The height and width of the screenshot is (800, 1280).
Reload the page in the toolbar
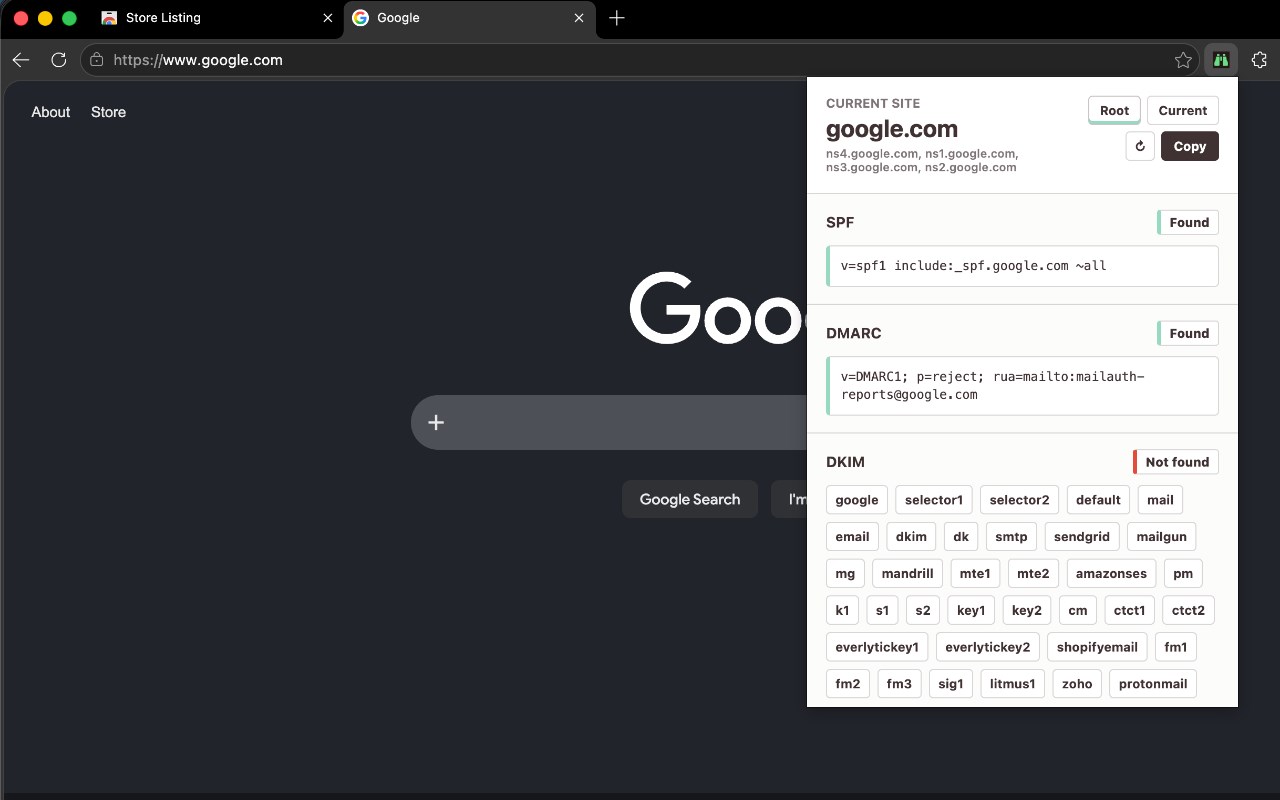coord(59,60)
